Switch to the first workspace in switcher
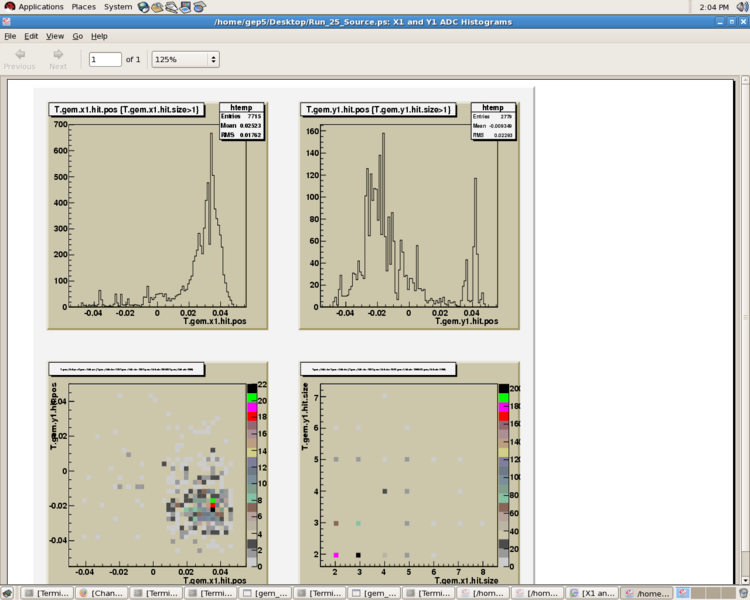The width and height of the screenshot is (750, 600). (x=683, y=593)
